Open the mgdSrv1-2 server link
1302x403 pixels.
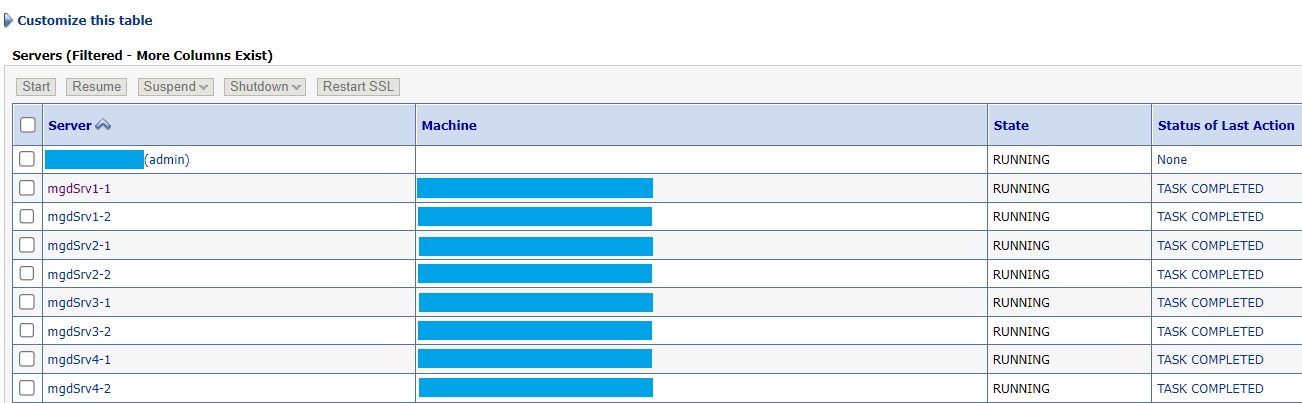point(79,217)
